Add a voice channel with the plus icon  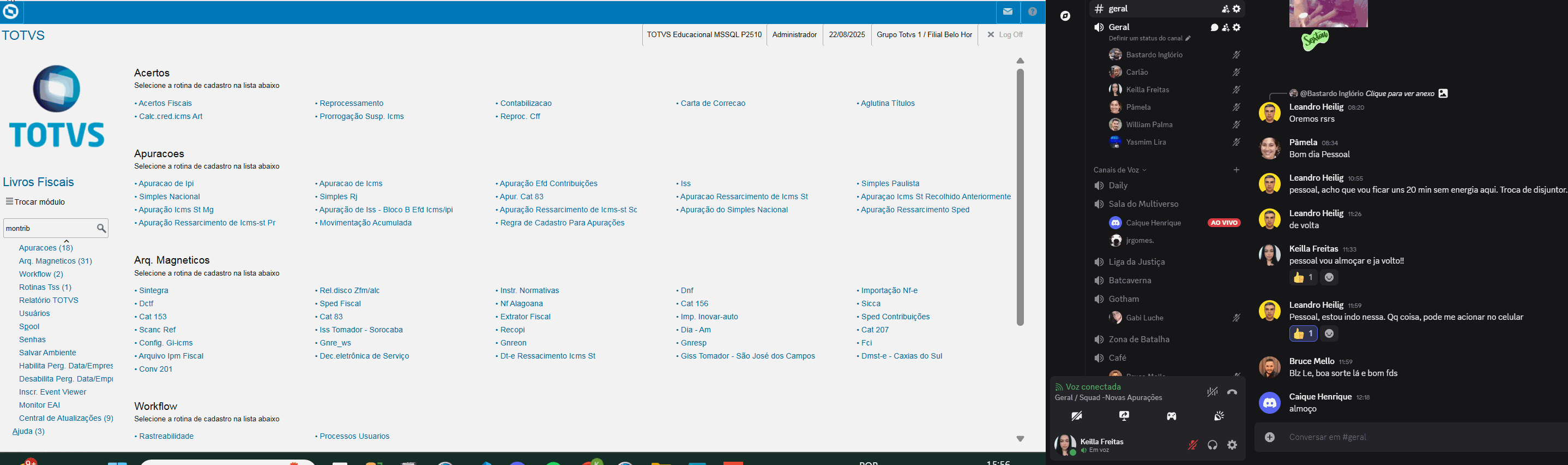(1237, 170)
